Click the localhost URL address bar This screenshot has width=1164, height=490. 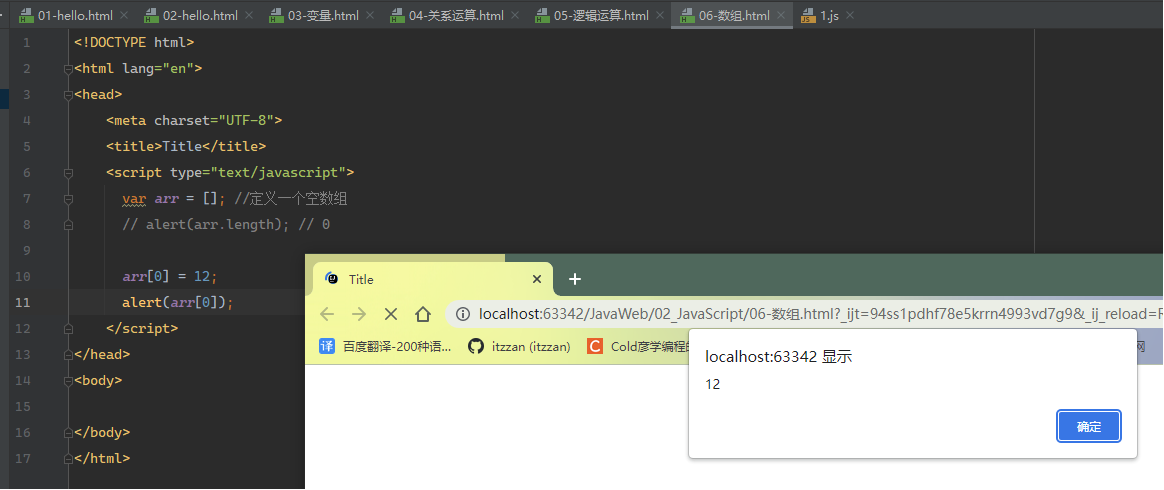click(804, 314)
